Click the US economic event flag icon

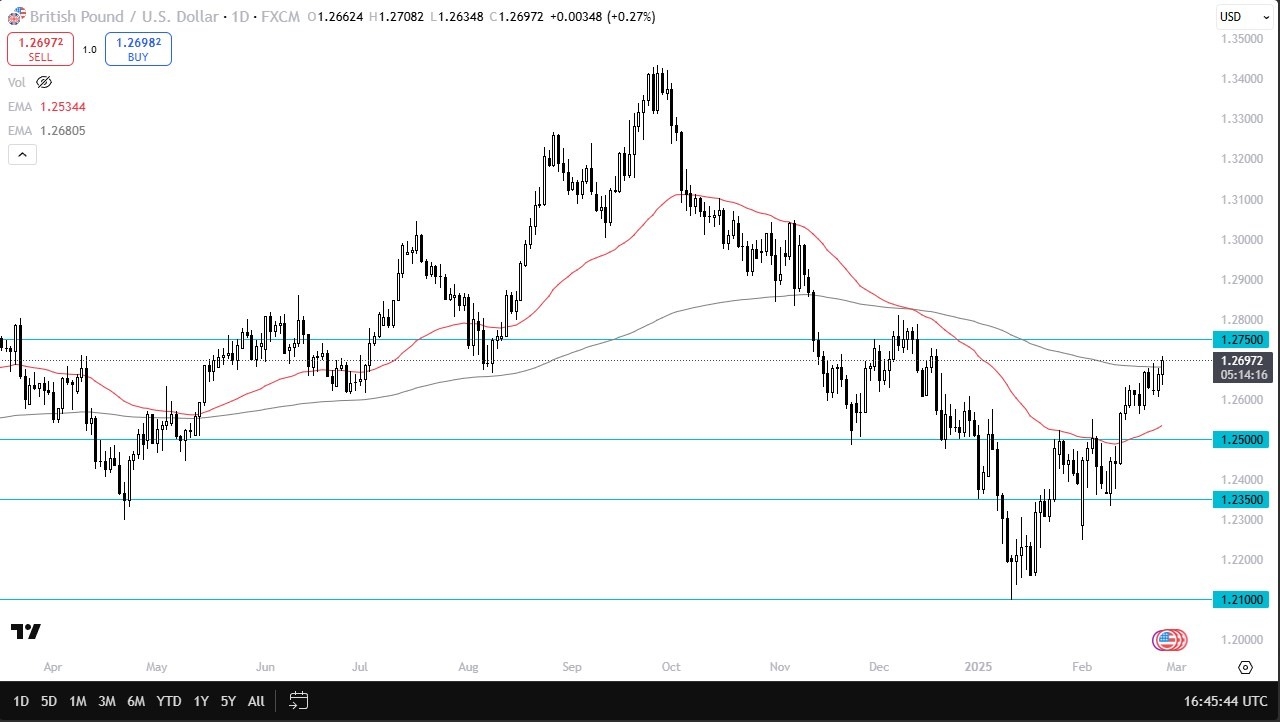point(1168,640)
